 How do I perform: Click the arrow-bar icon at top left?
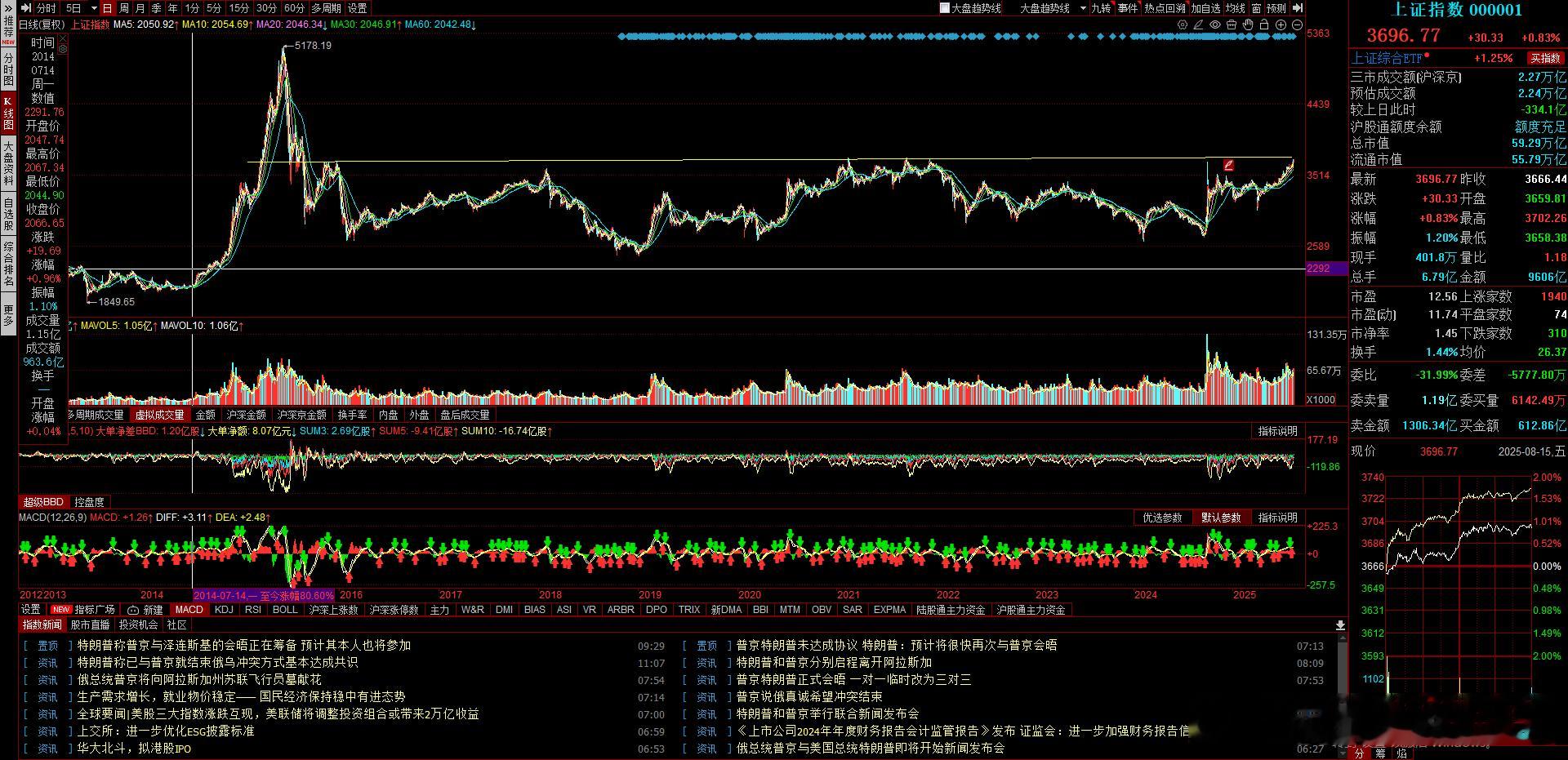(26, 8)
